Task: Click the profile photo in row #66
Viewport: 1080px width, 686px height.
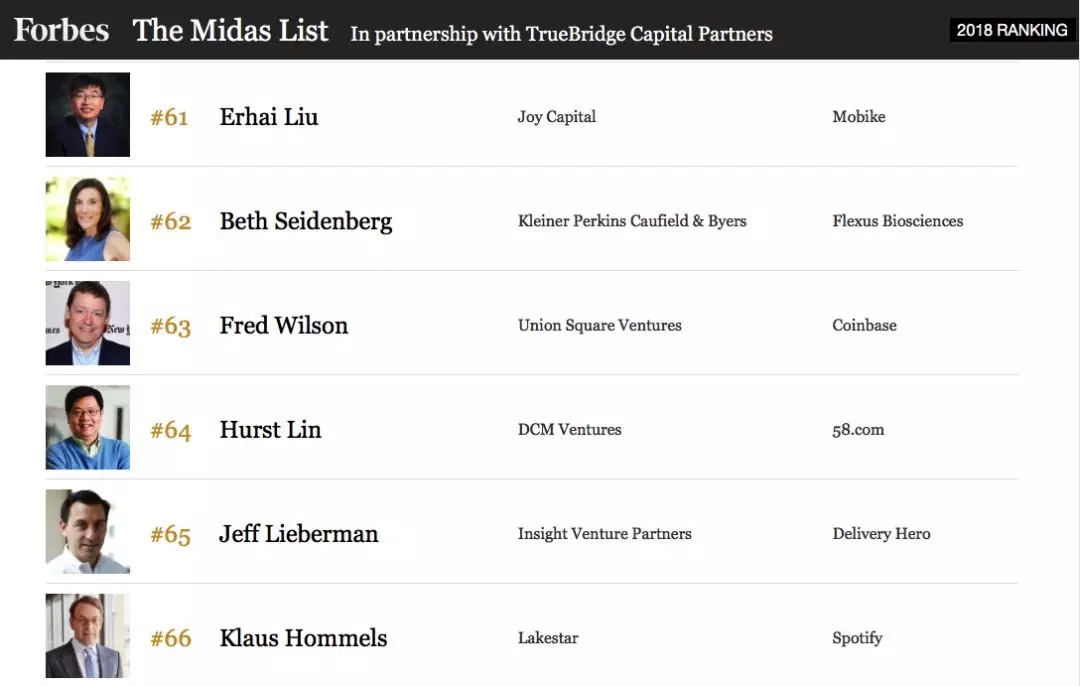Action: tap(88, 636)
